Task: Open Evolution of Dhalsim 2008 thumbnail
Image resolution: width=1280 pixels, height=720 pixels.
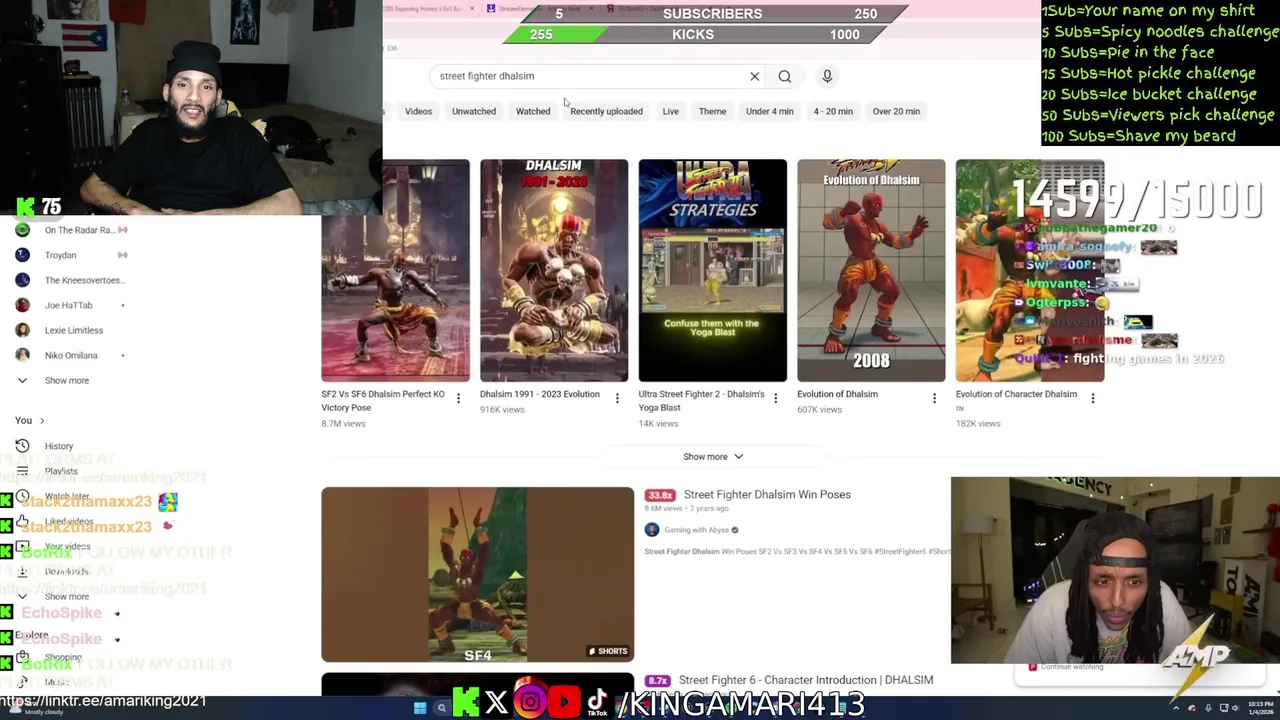Action: point(871,270)
